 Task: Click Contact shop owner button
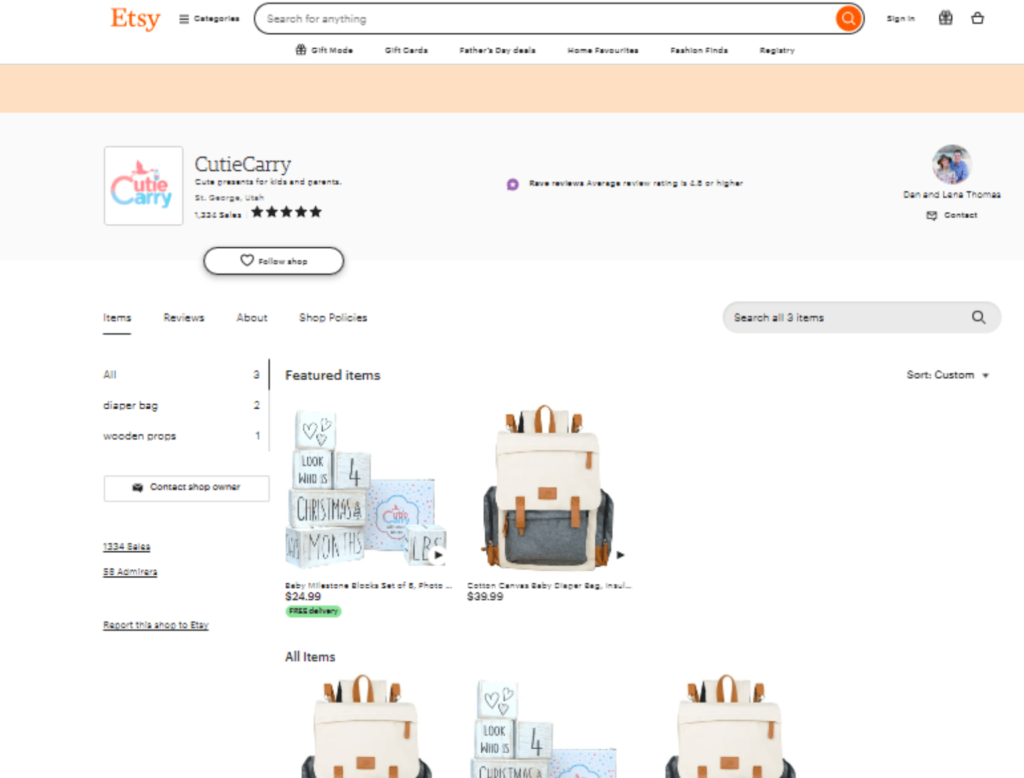click(x=187, y=488)
